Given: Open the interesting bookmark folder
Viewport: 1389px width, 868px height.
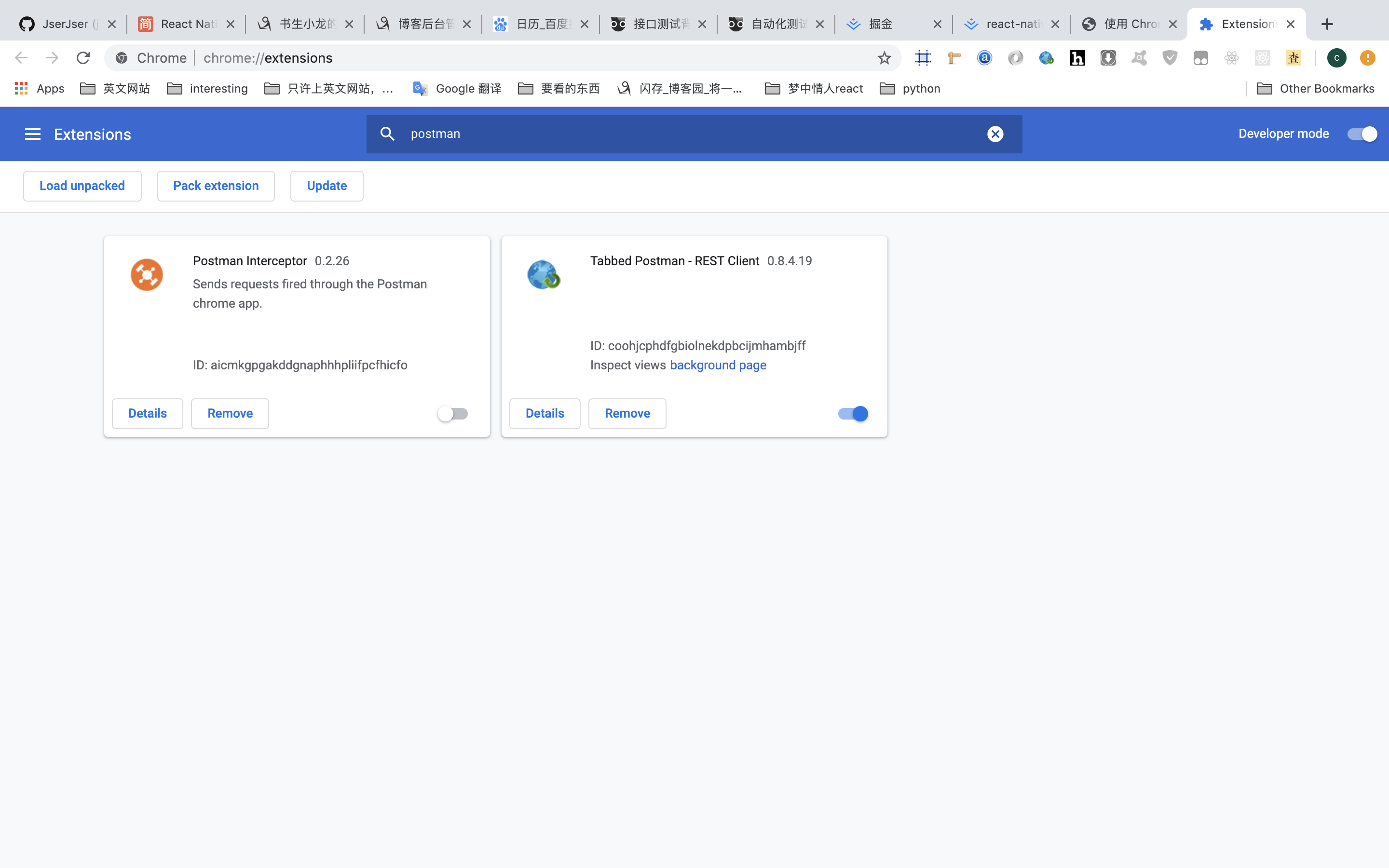Looking at the screenshot, I should (207, 88).
